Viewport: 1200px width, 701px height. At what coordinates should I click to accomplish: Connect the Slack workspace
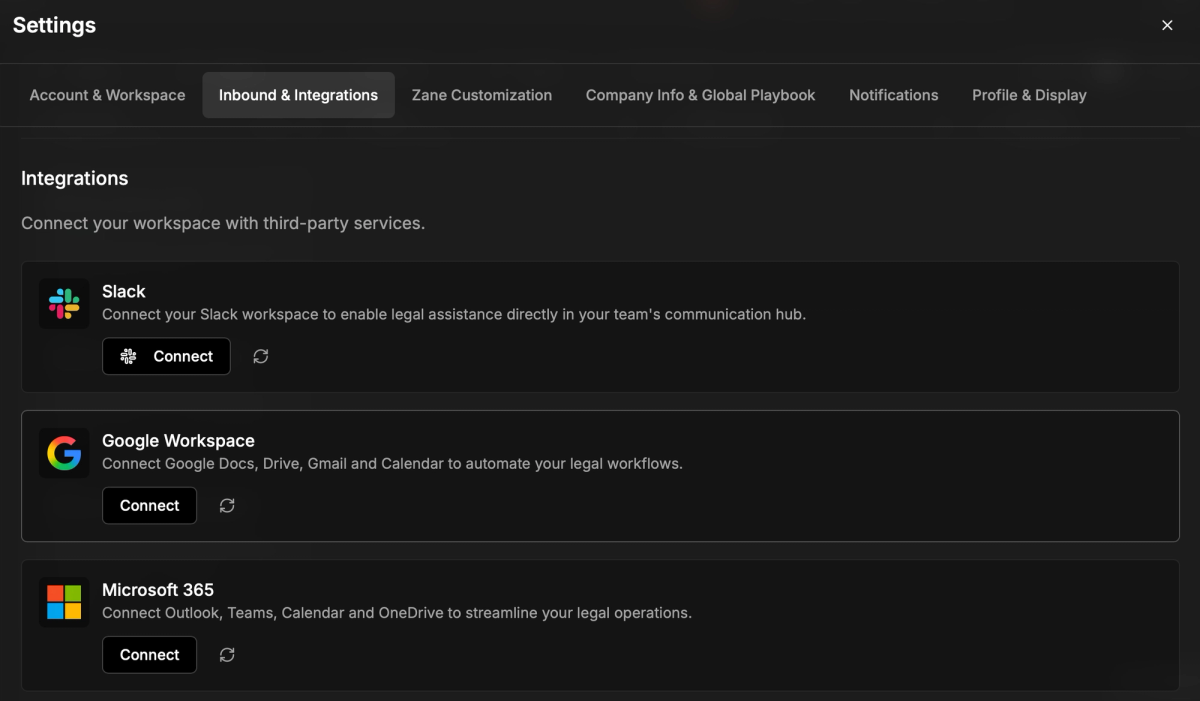[x=166, y=356]
